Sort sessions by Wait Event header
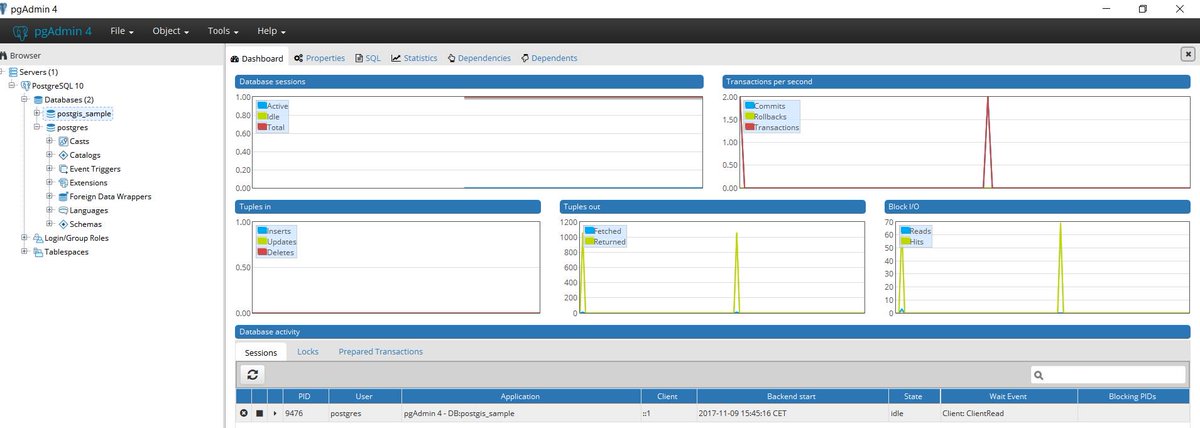1200x428 pixels. [x=1007, y=396]
